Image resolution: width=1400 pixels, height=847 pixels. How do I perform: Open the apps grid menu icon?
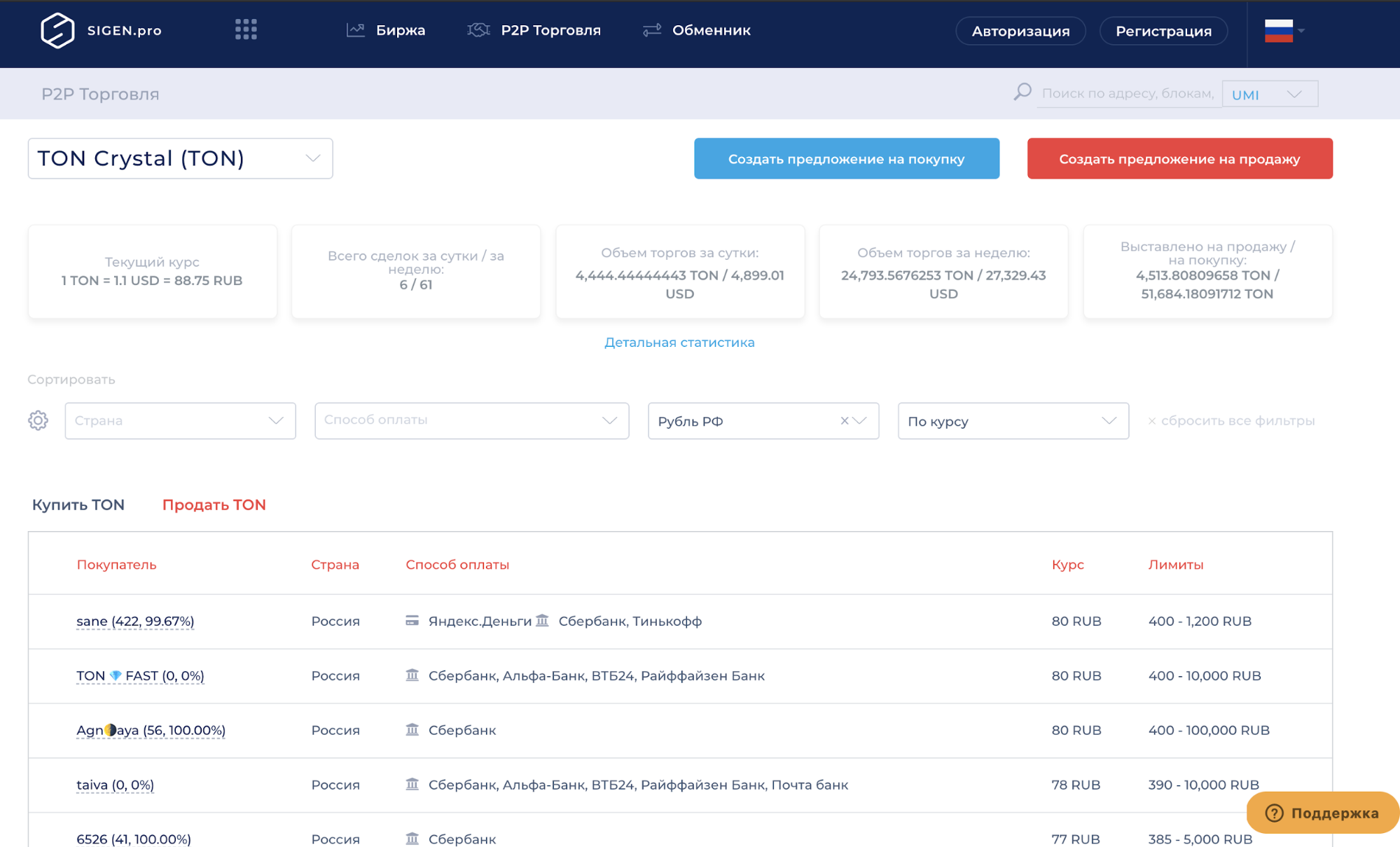pos(246,29)
